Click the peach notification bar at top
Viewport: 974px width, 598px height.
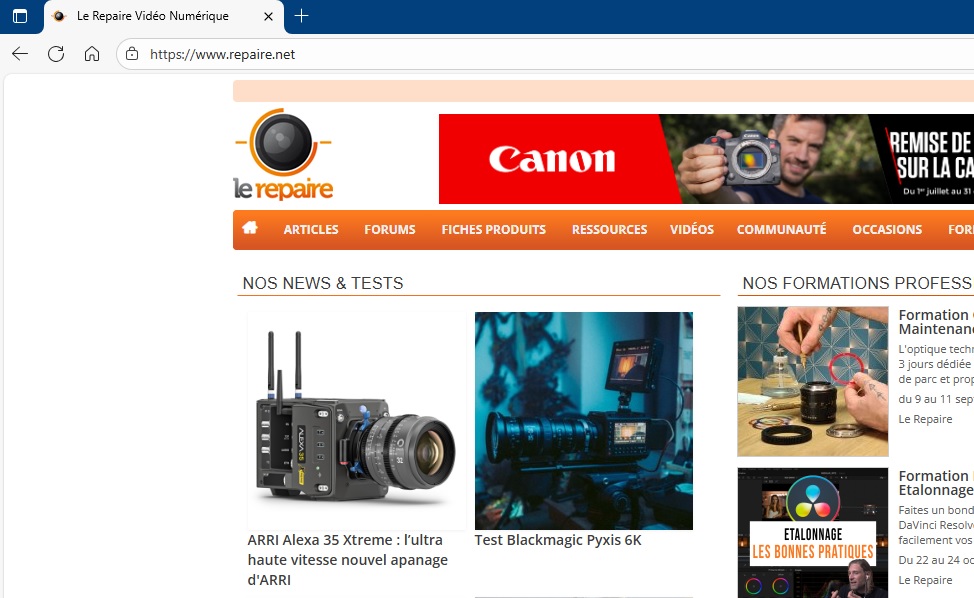(603, 91)
